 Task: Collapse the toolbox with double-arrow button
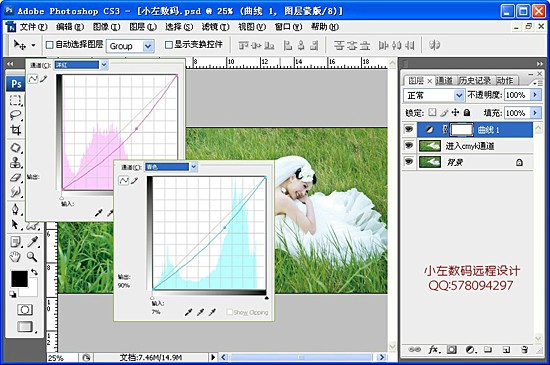pyautogui.click(x=10, y=64)
